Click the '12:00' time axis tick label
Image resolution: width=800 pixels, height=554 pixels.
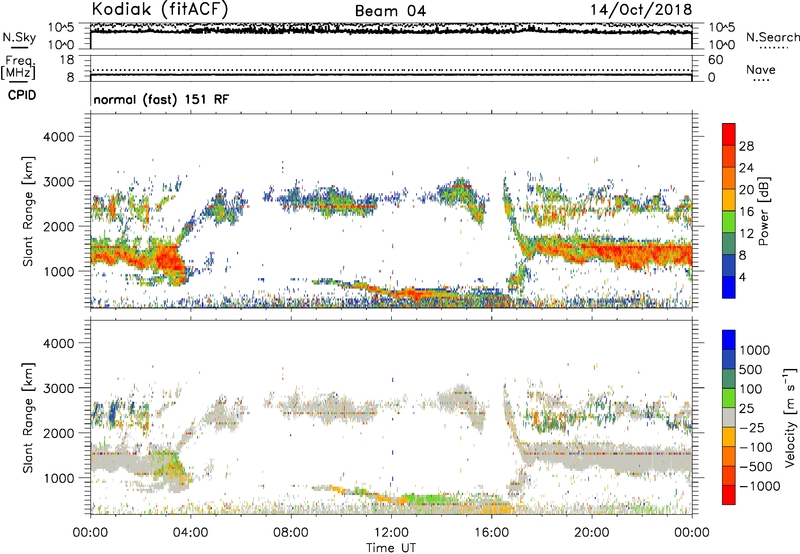[x=391, y=533]
